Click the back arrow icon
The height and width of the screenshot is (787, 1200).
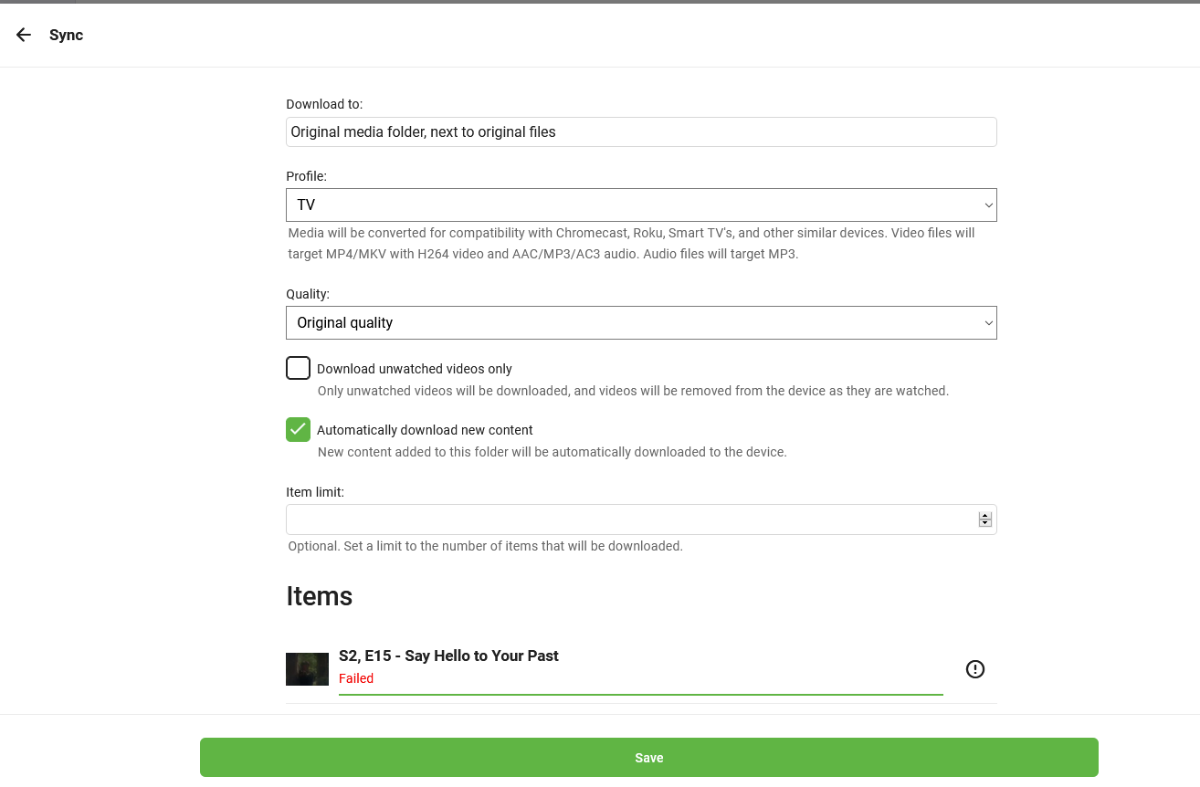pos(24,35)
